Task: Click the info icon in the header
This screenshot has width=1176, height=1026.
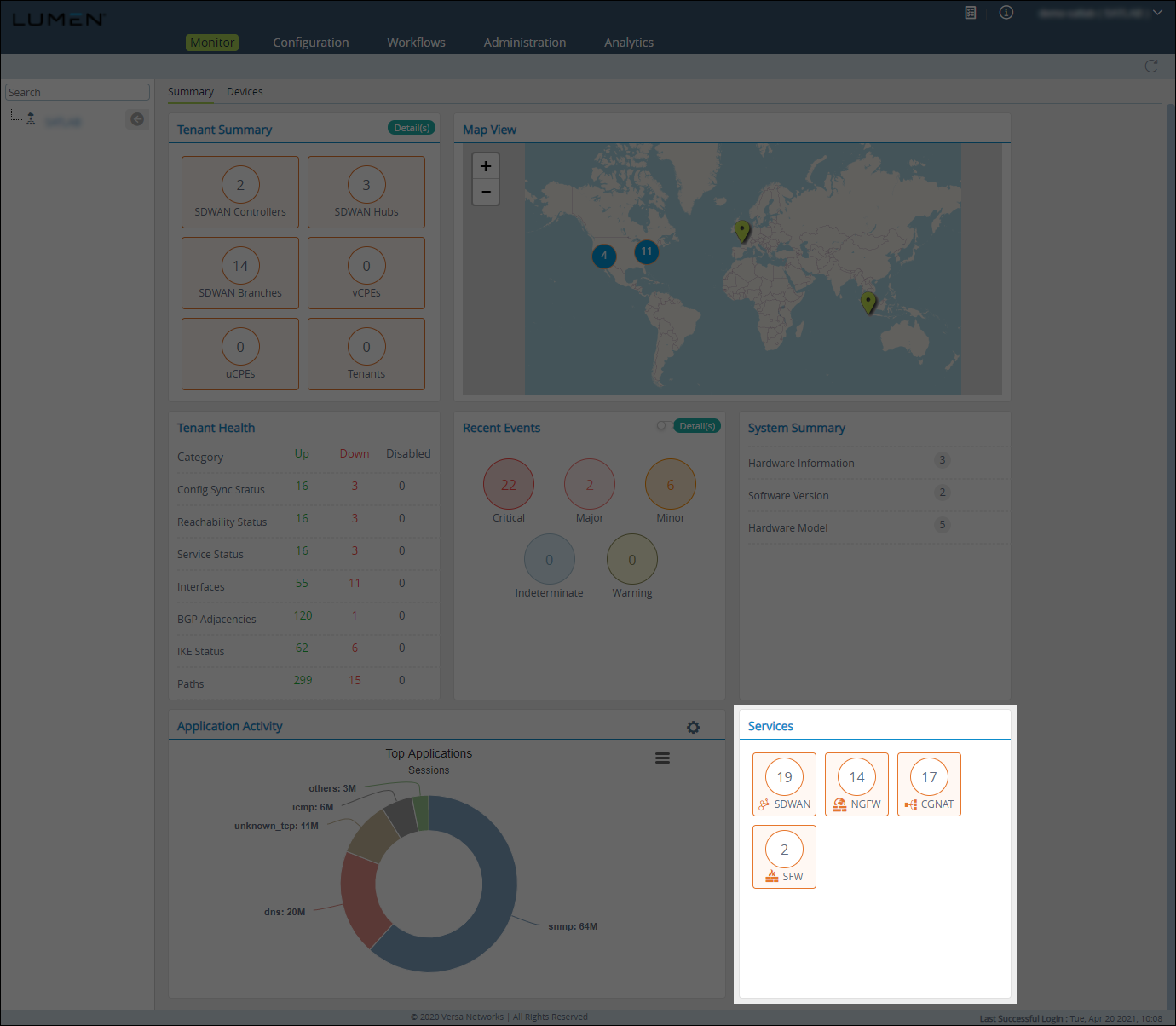Action: pos(1006,13)
